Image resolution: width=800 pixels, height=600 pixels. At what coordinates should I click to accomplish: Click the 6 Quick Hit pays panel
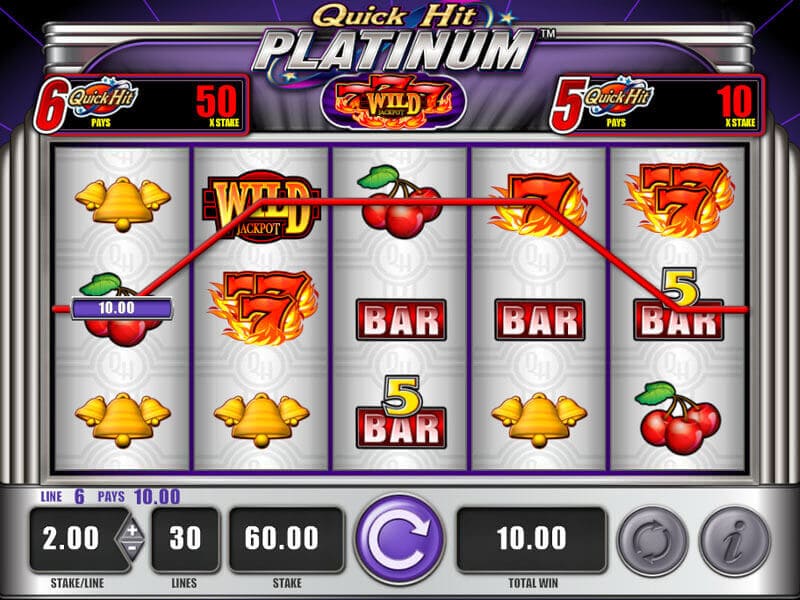141,106
